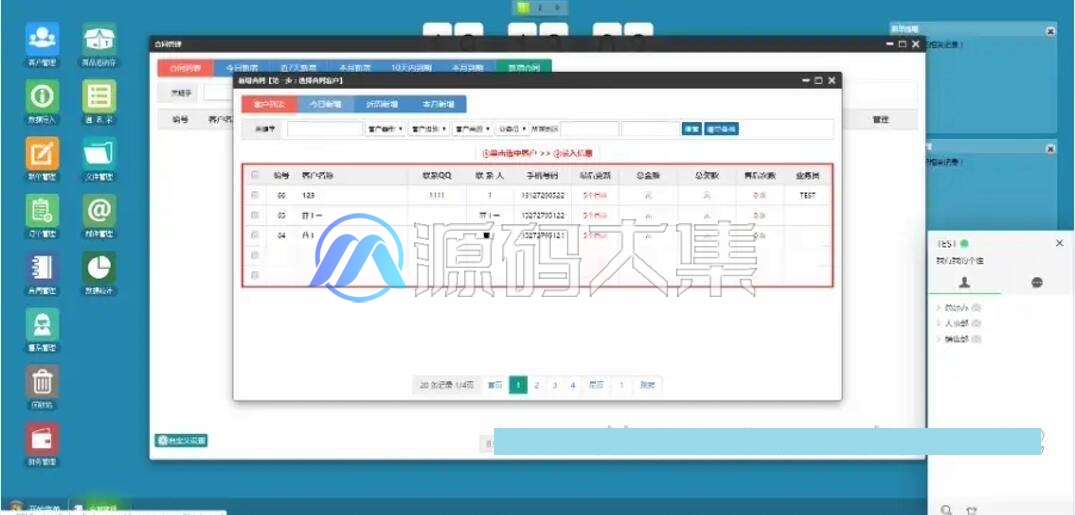Viewport: 1075px width, 515px height.
Task: Open the purple notebook contract desktop icon
Action: pos(43,267)
